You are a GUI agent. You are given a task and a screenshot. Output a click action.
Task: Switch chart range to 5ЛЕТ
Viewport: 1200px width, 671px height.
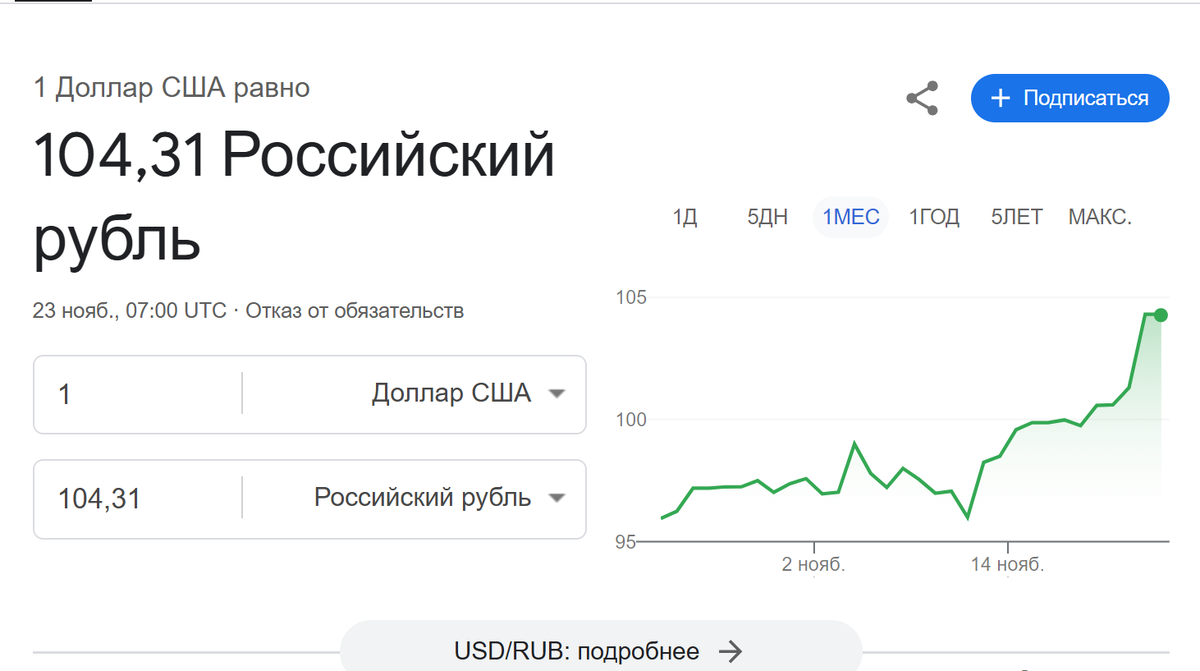pos(1016,216)
